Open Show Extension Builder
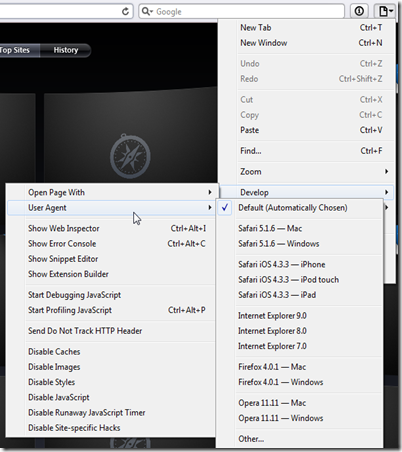The image size is (402, 452). (112, 274)
